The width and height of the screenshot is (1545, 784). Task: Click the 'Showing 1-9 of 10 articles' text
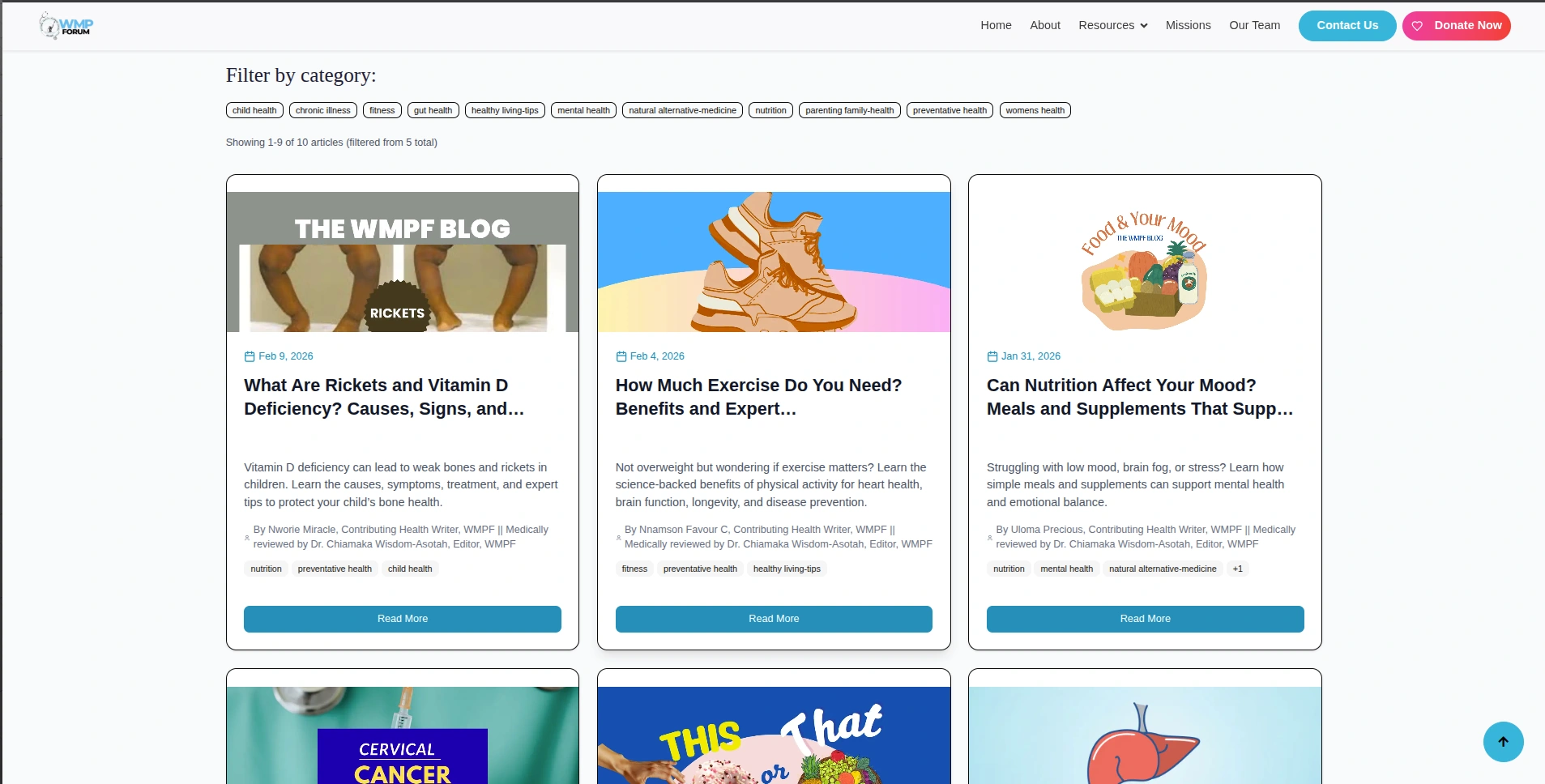(331, 143)
